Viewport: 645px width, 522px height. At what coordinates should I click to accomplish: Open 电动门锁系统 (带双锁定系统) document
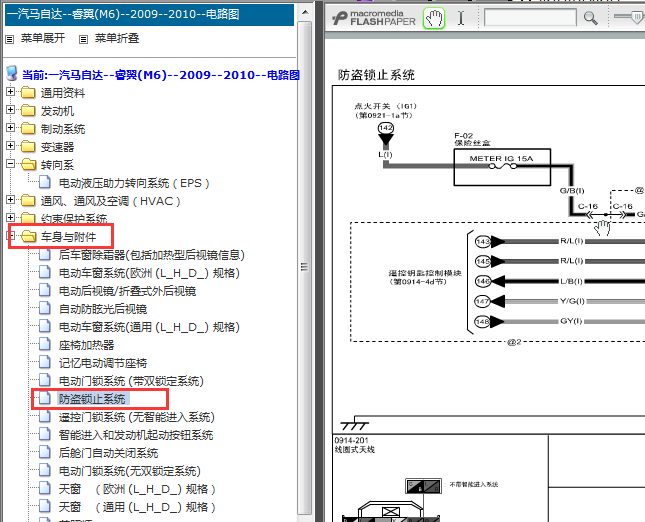click(131, 381)
